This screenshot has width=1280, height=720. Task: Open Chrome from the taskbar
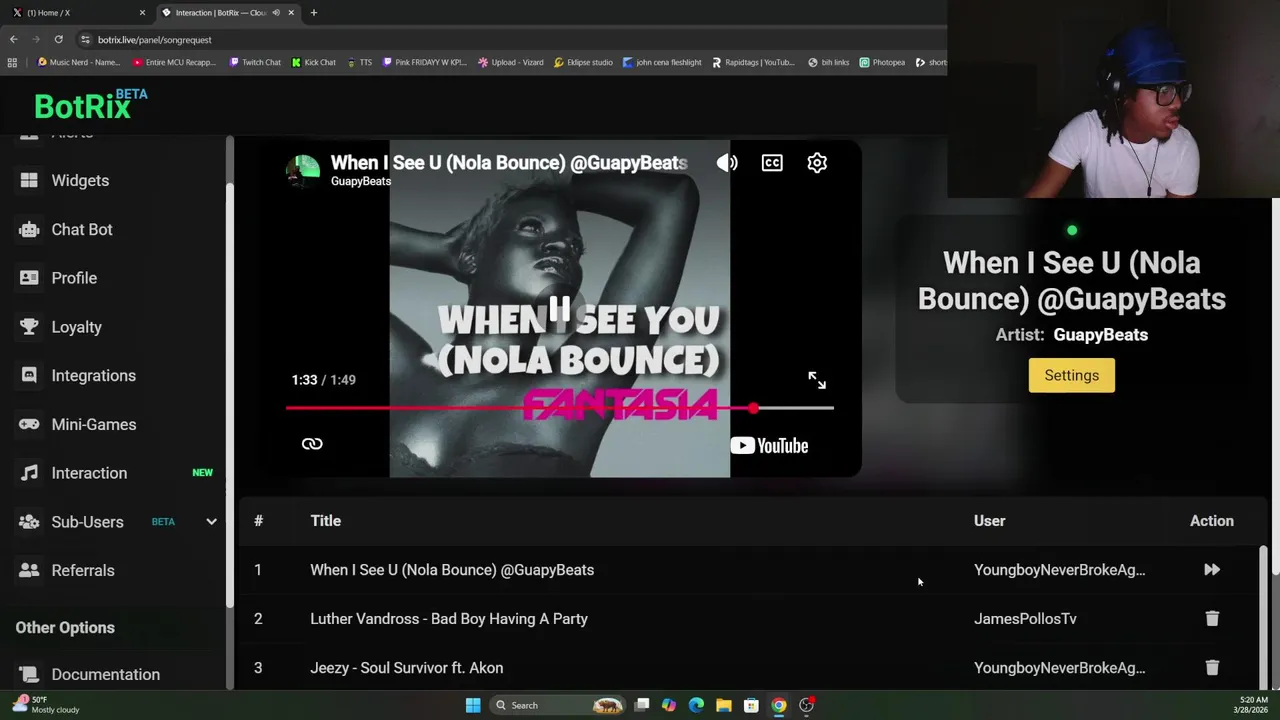[x=778, y=705]
